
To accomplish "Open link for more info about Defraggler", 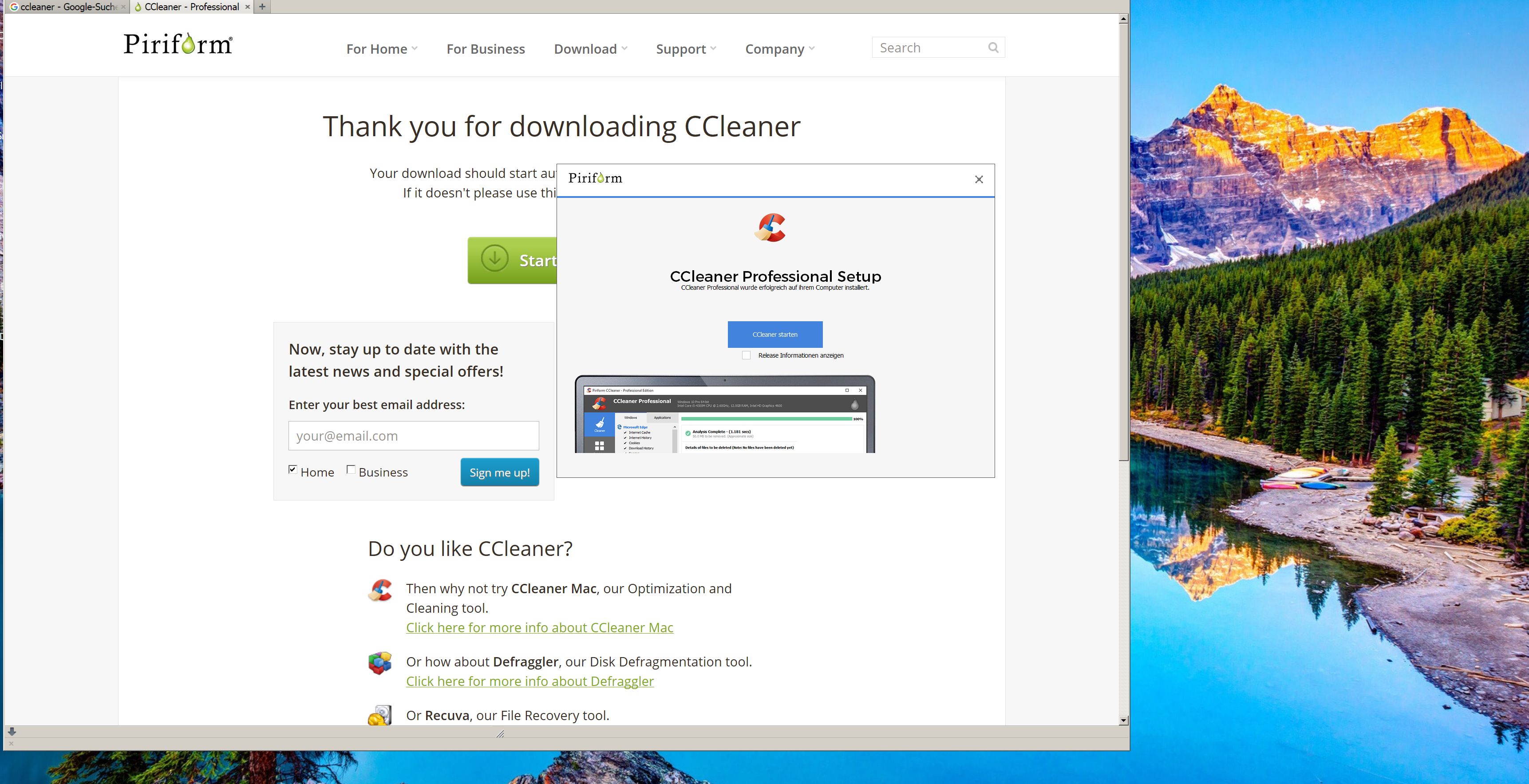I will click(529, 682).
